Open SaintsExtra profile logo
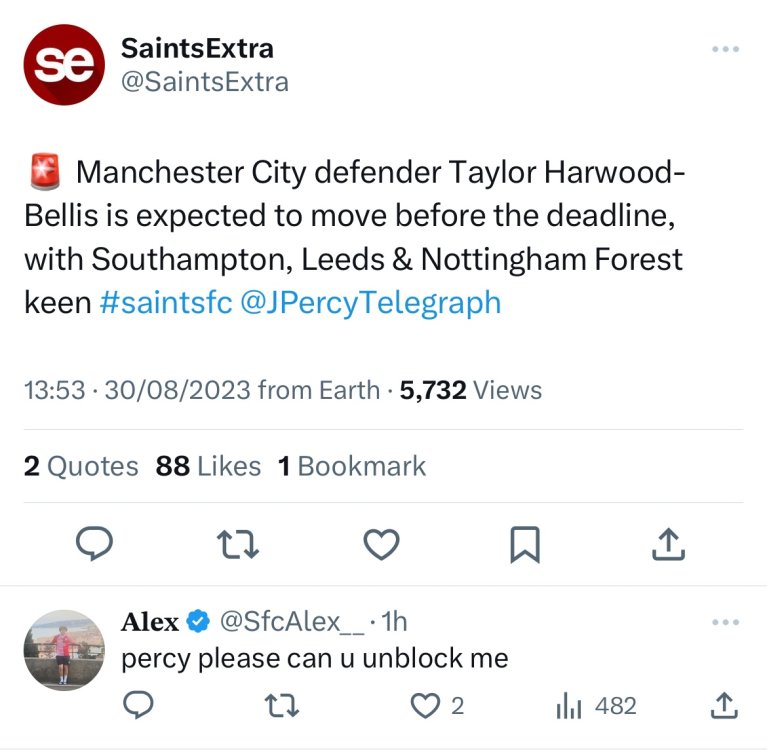767x750 pixels. point(64,65)
